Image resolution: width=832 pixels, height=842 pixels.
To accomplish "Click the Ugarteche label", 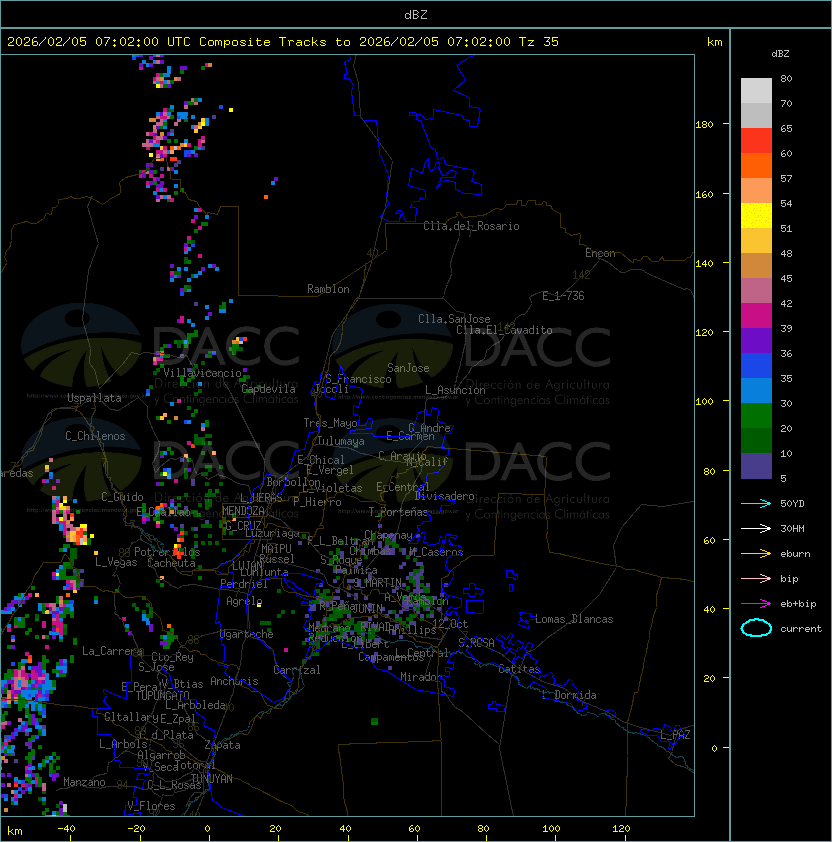I will click(247, 634).
